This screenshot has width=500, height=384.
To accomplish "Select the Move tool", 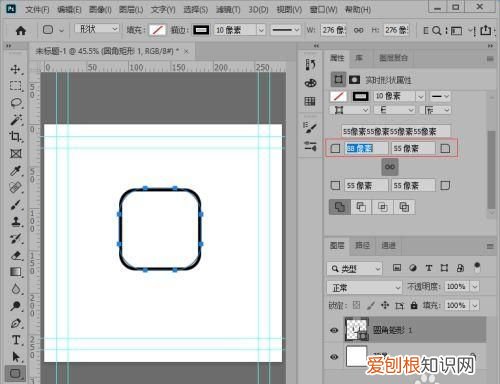I will pos(15,69).
